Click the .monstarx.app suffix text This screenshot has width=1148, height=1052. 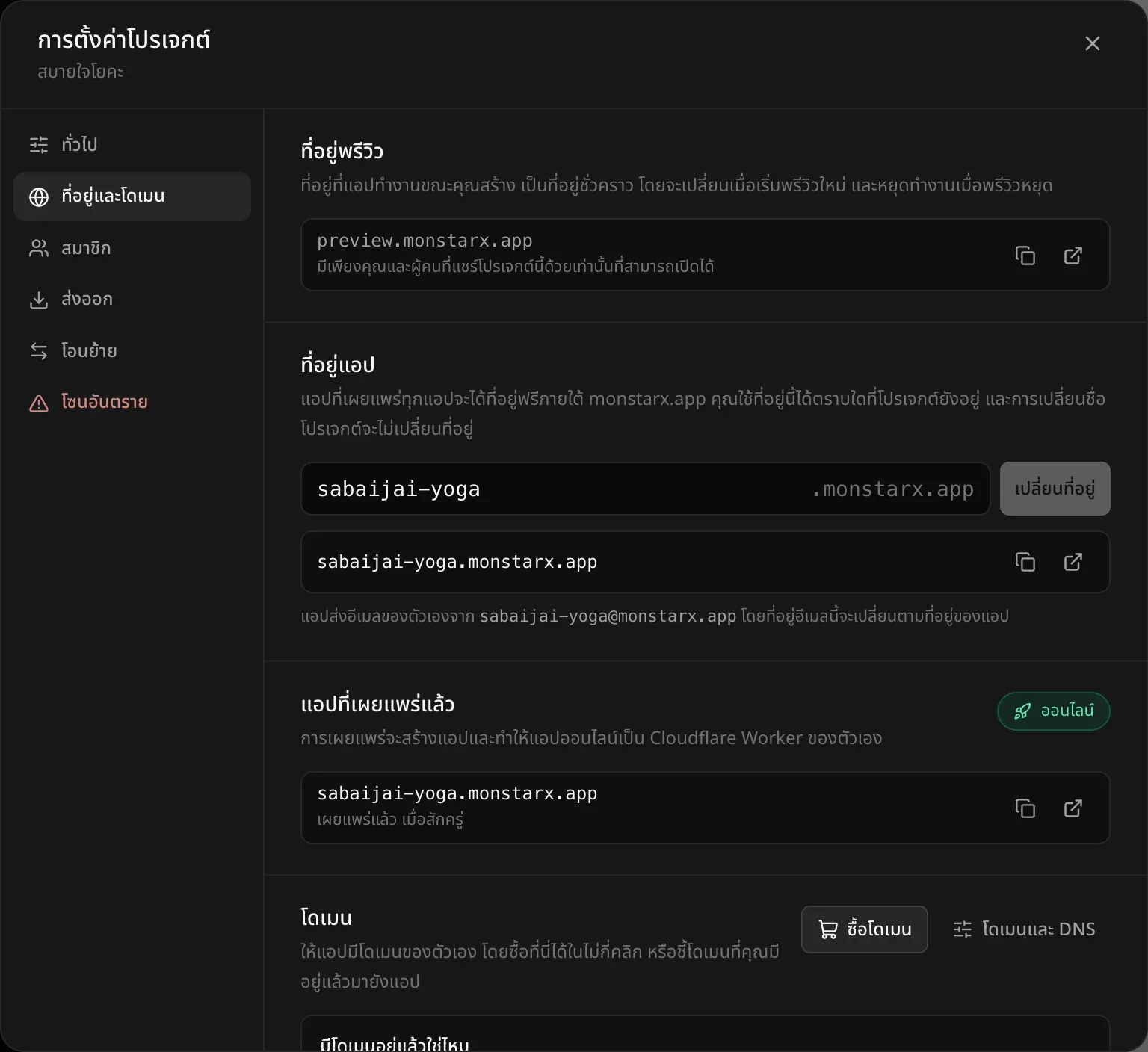click(x=892, y=489)
